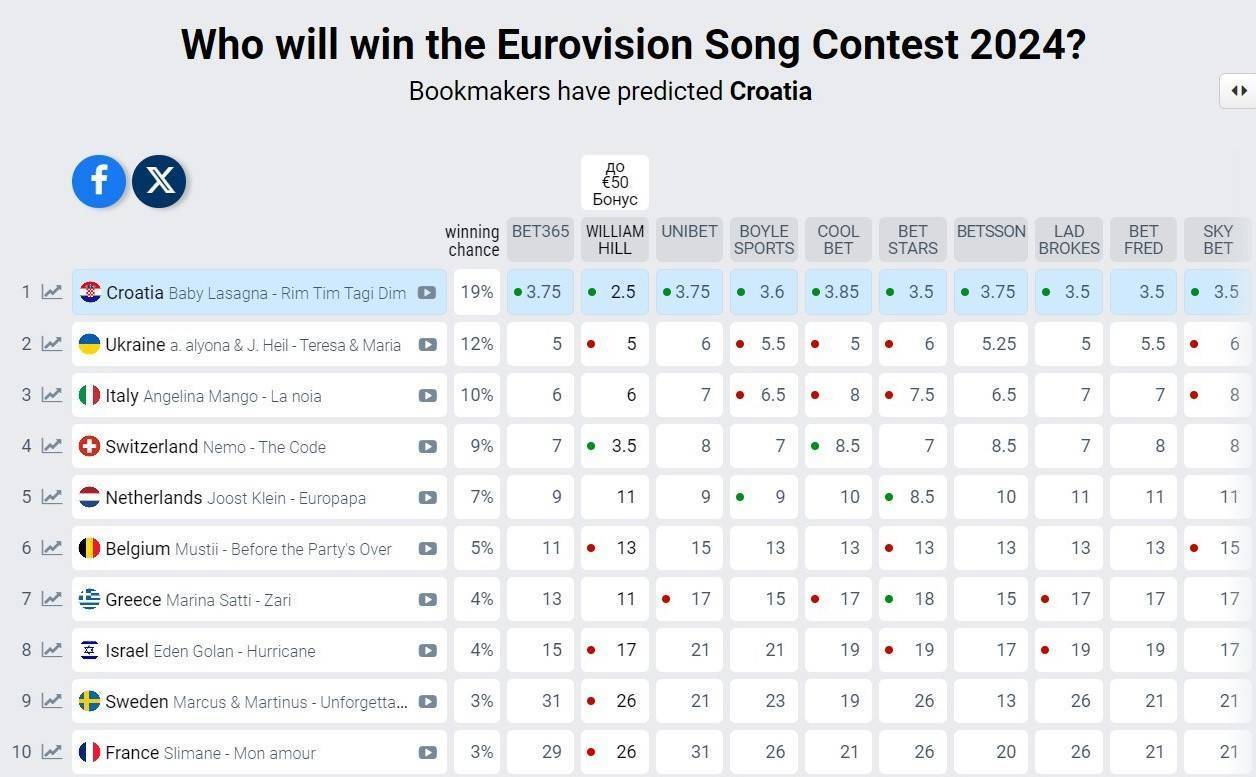Image resolution: width=1256 pixels, height=777 pixels.
Task: Click the €50 bonus offer badge
Action: (615, 183)
